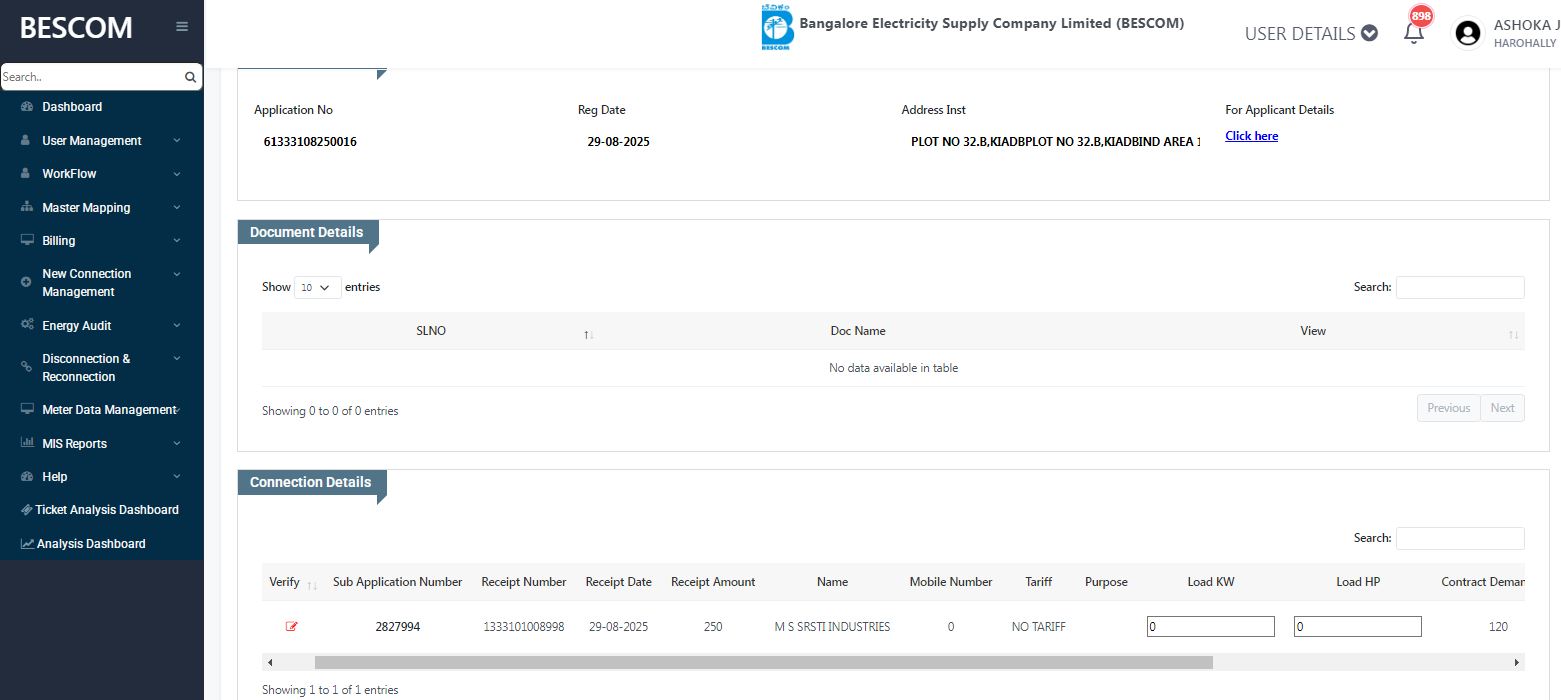Open the Show entries count dropdown
The image size is (1561, 700).
pos(318,287)
